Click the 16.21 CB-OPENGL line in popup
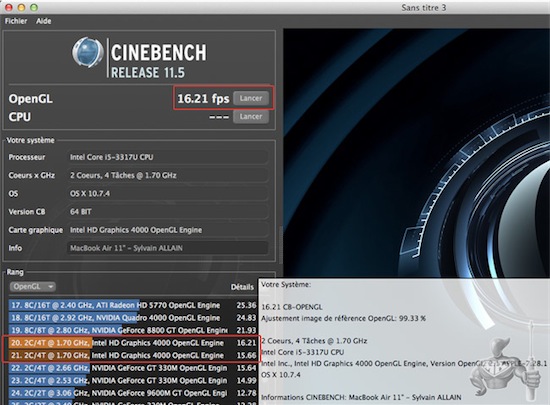The width and height of the screenshot is (550, 405). (292, 307)
